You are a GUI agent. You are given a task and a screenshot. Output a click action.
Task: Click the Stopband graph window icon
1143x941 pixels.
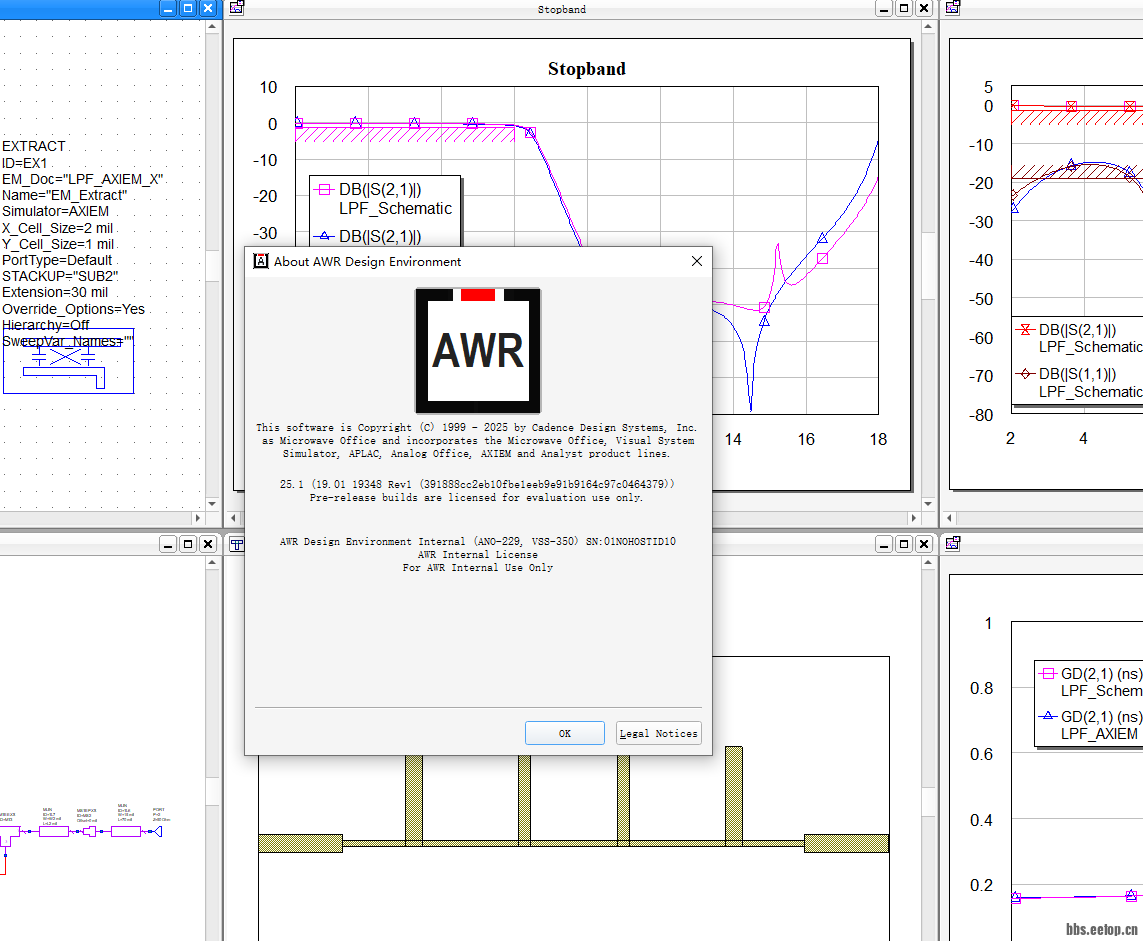click(236, 8)
